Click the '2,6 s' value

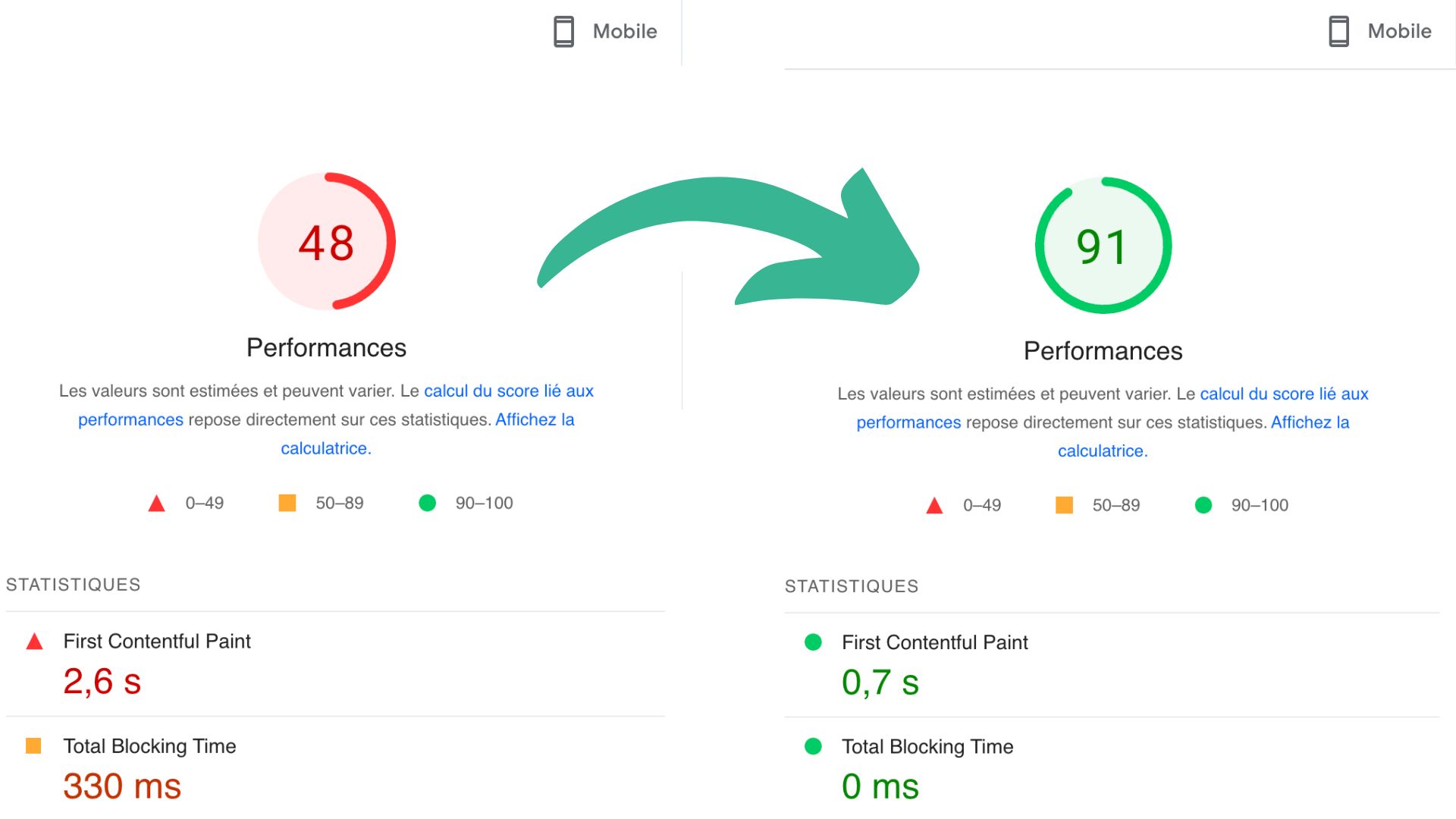[x=102, y=682]
